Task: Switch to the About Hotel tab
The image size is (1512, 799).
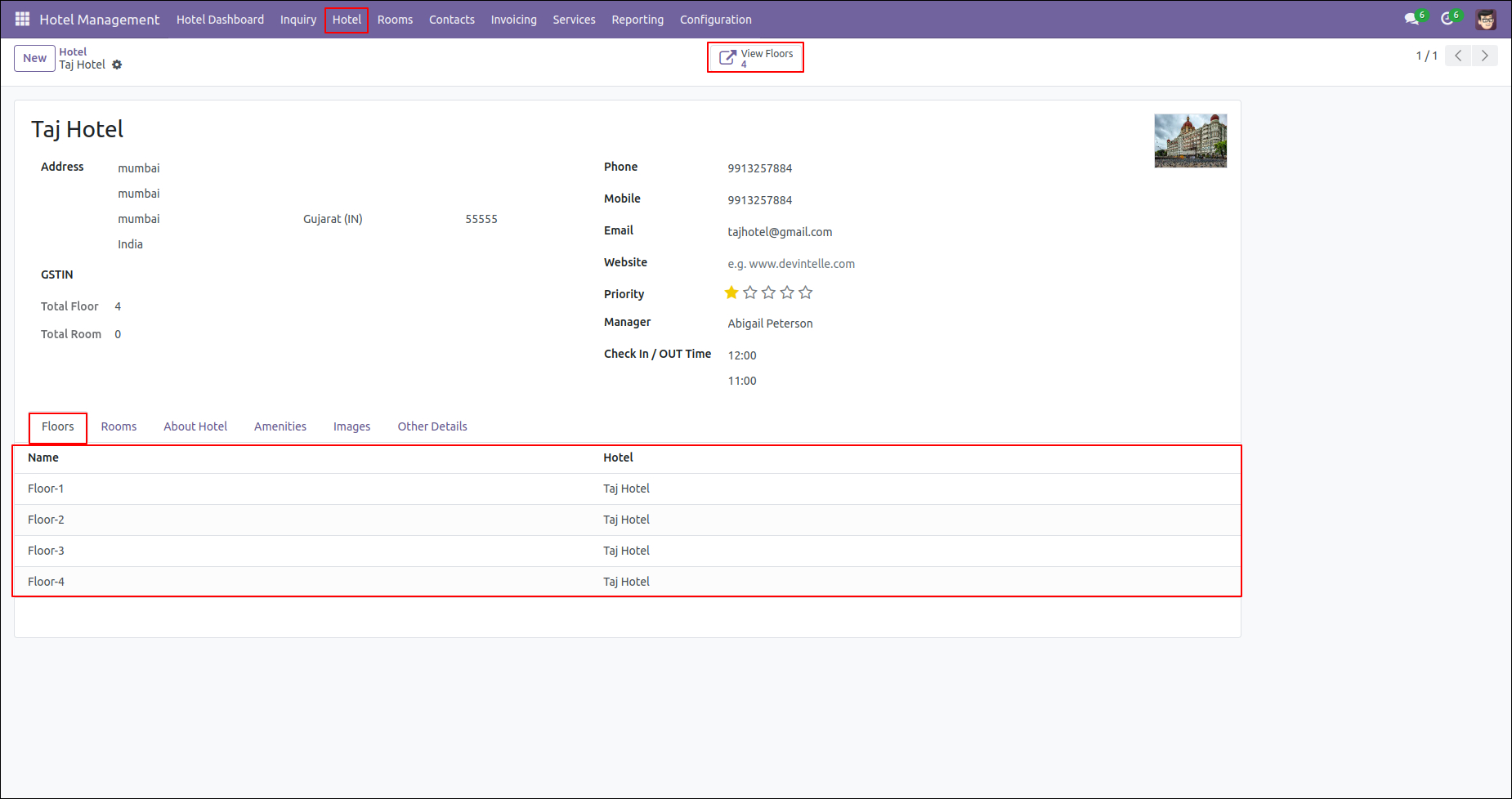Action: [x=195, y=426]
